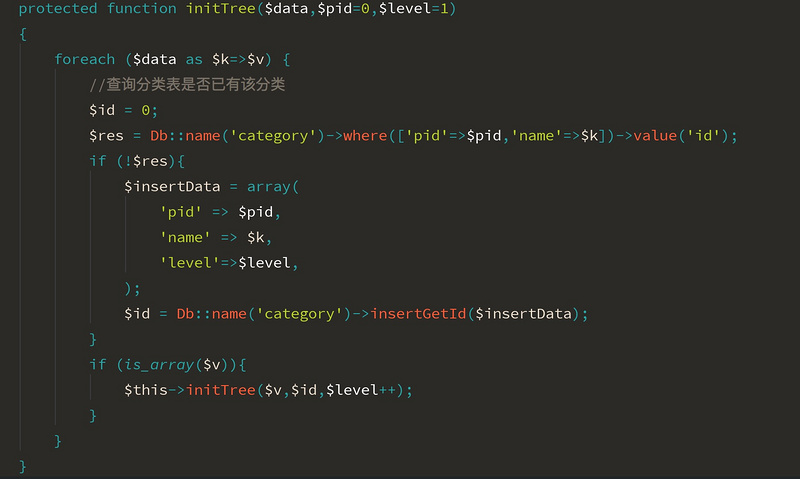Click the opening brace below the declaration
This screenshot has height=479, width=800.
point(22,34)
